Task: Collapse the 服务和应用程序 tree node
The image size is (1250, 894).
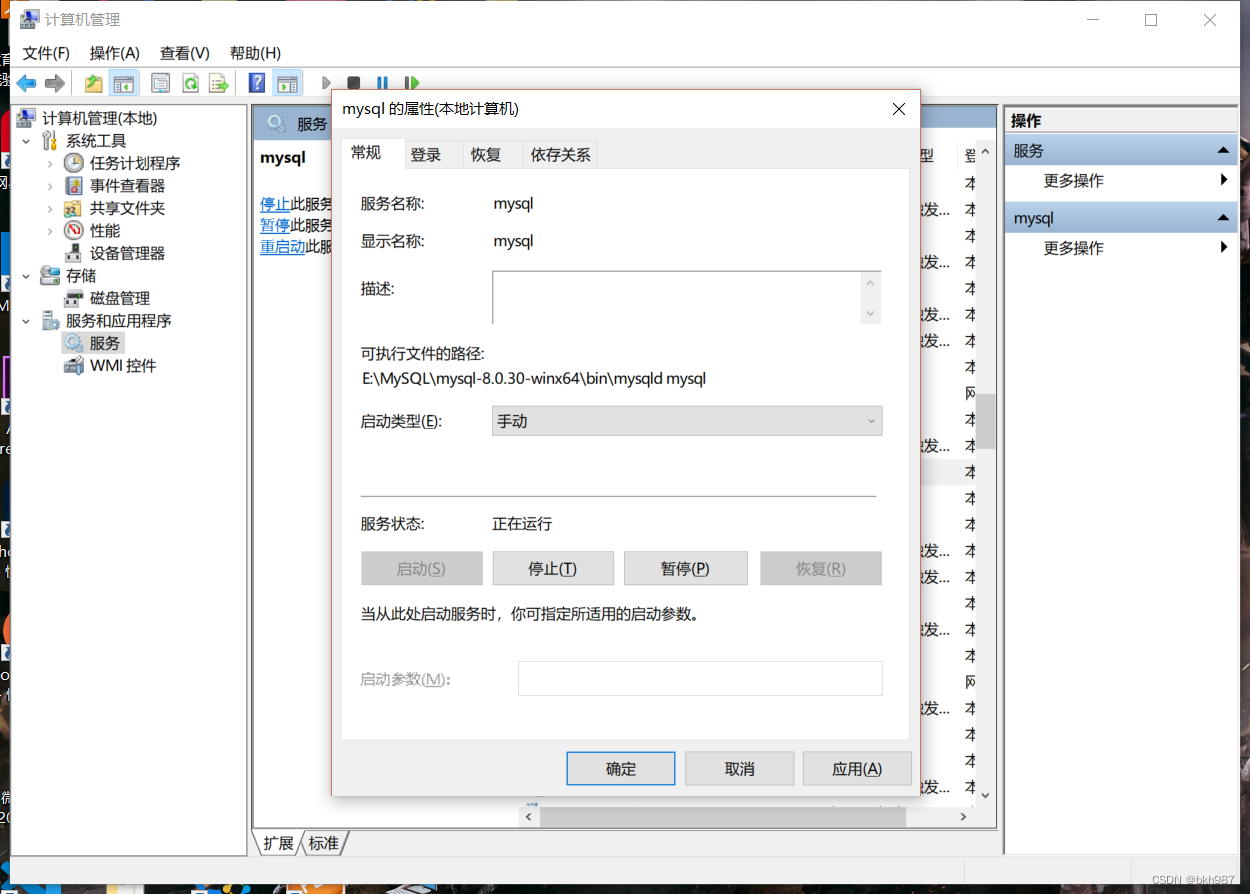Action: [x=27, y=321]
